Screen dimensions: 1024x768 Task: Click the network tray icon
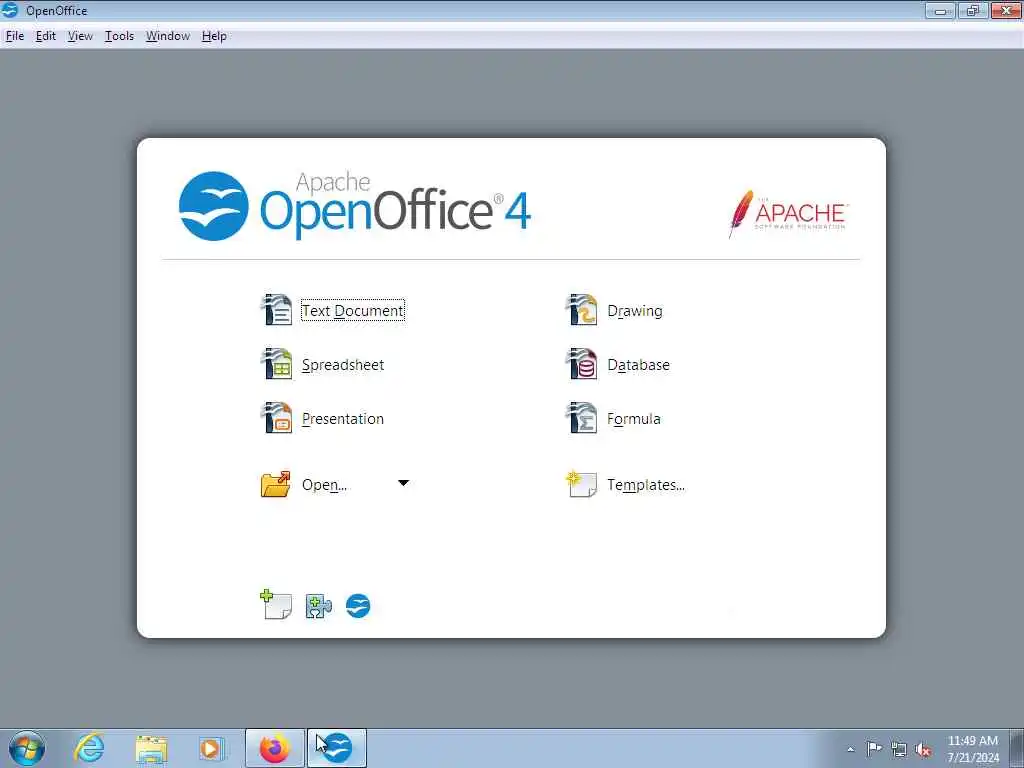tap(899, 749)
